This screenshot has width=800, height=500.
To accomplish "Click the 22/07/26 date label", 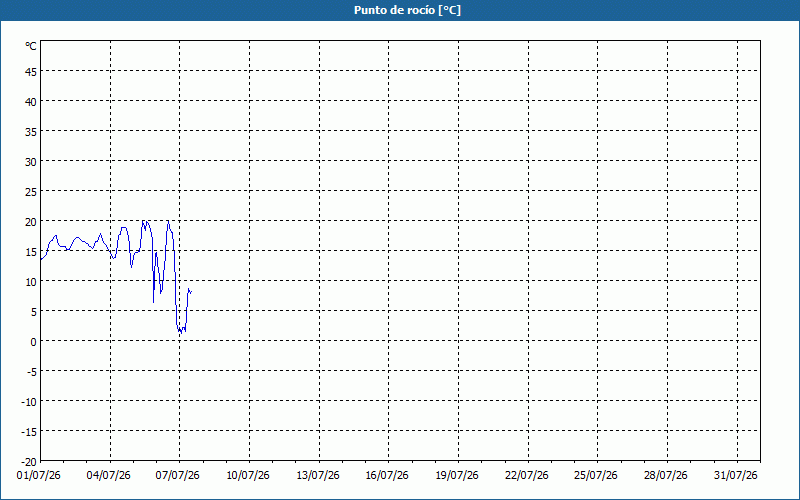I will pyautogui.click(x=527, y=476).
